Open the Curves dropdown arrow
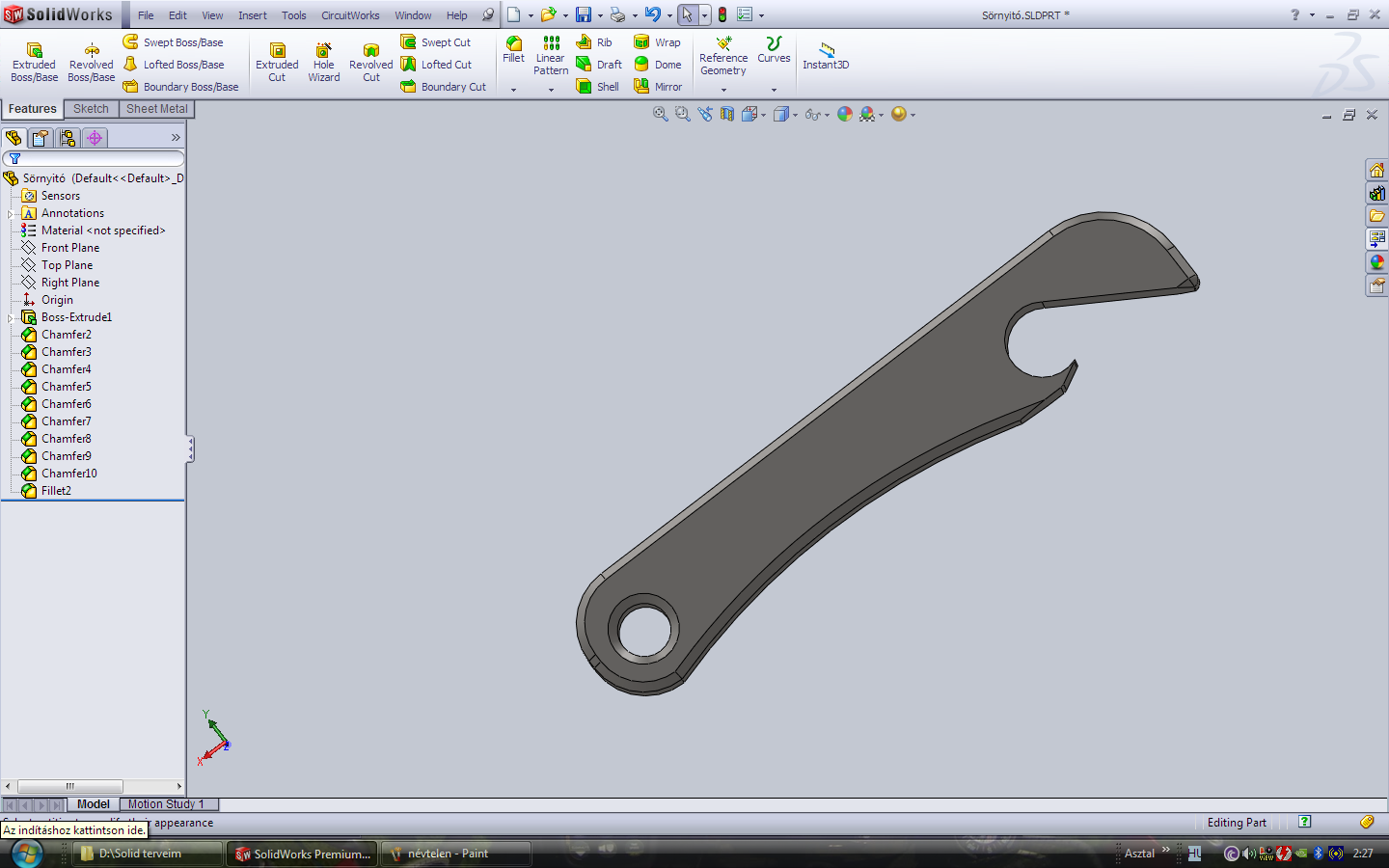This screenshot has height=868, width=1389. click(x=774, y=90)
